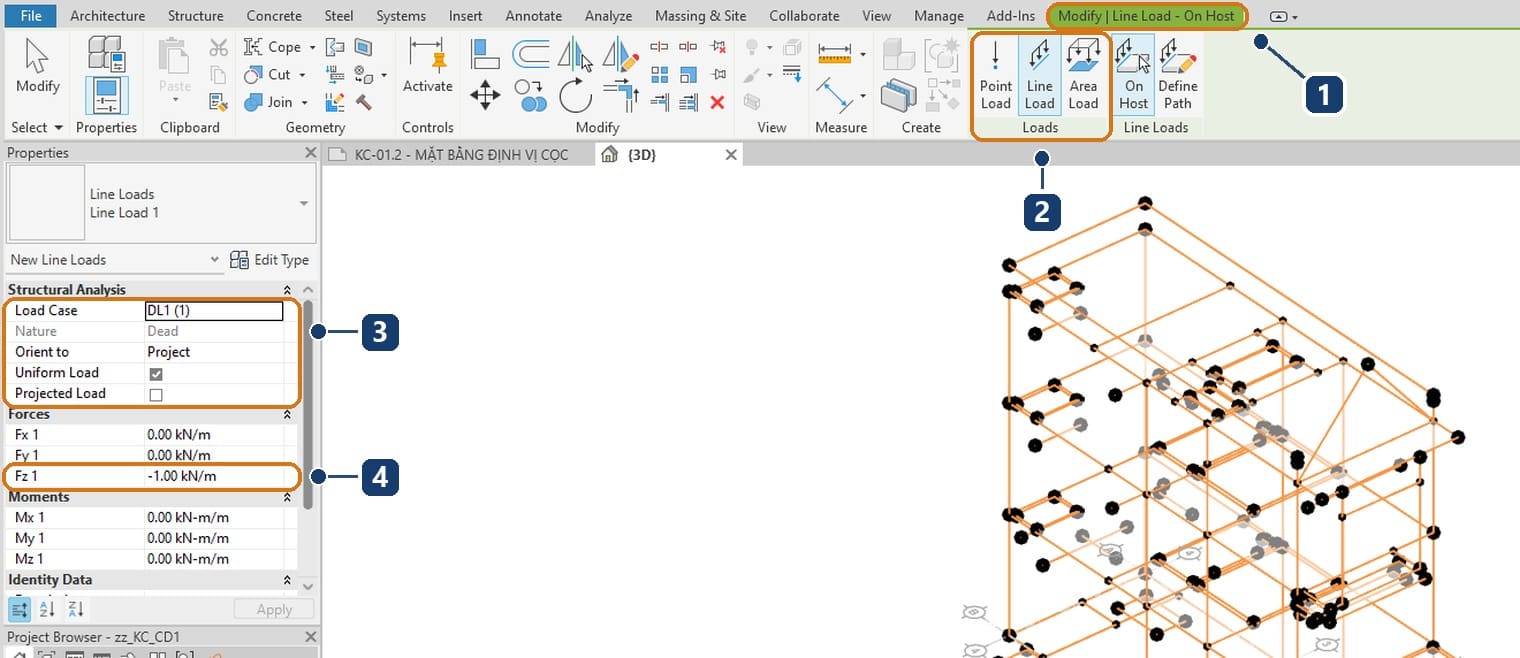Choose the Line Load tool

pos(1039,74)
